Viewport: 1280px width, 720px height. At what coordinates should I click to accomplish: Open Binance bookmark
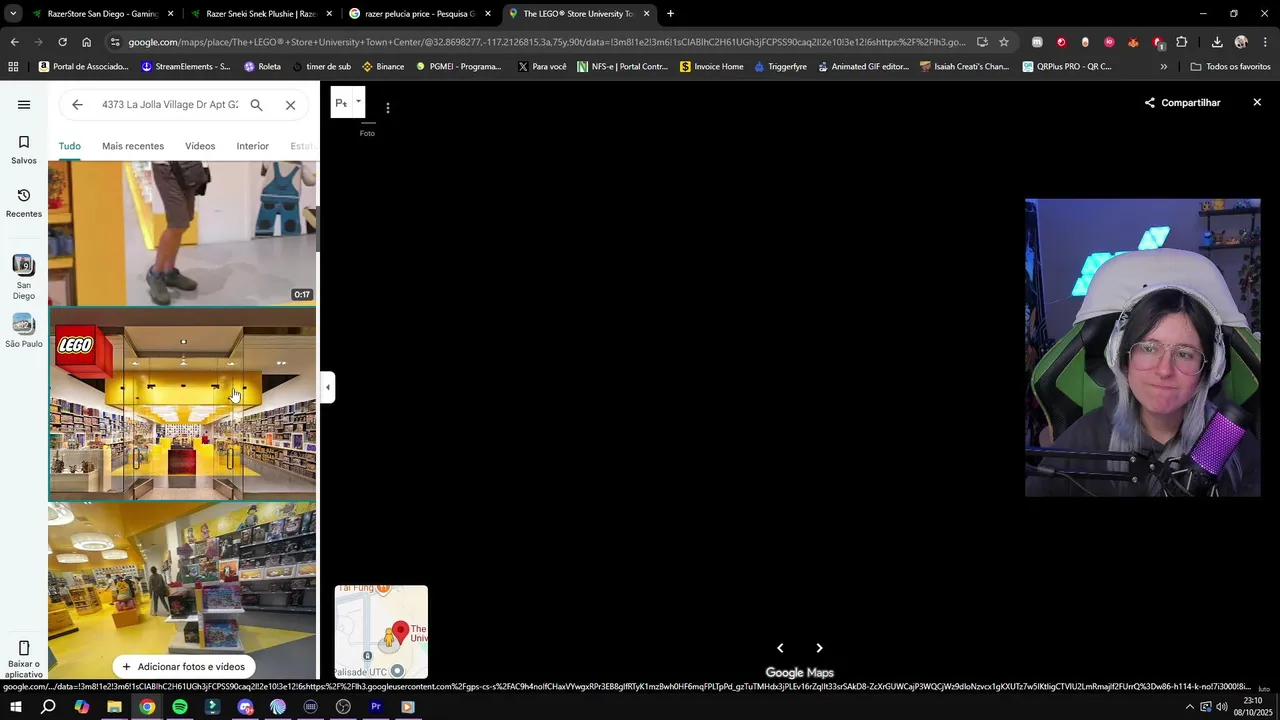(383, 67)
